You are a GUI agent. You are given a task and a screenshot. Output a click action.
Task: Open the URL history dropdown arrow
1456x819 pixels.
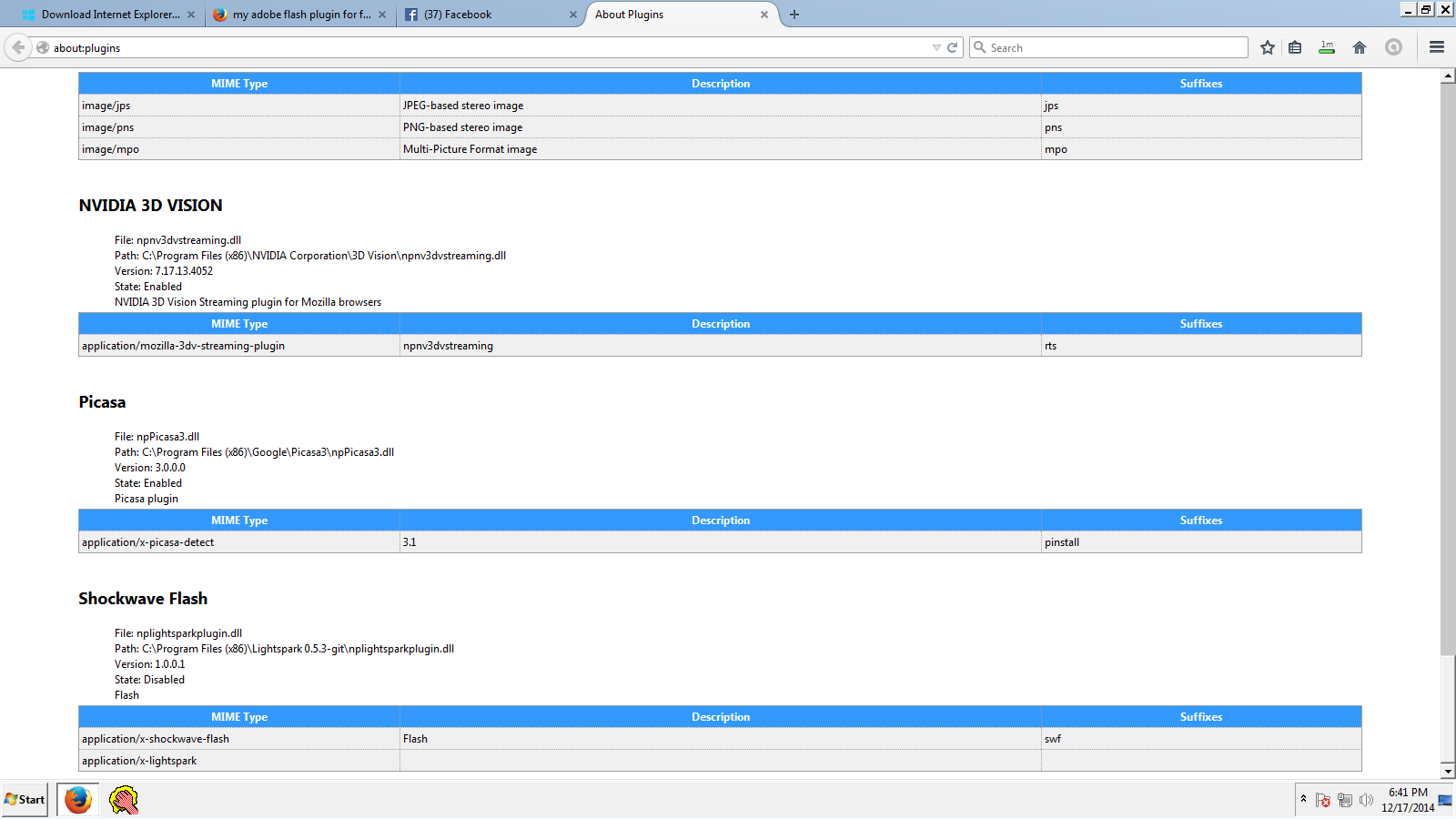(936, 47)
